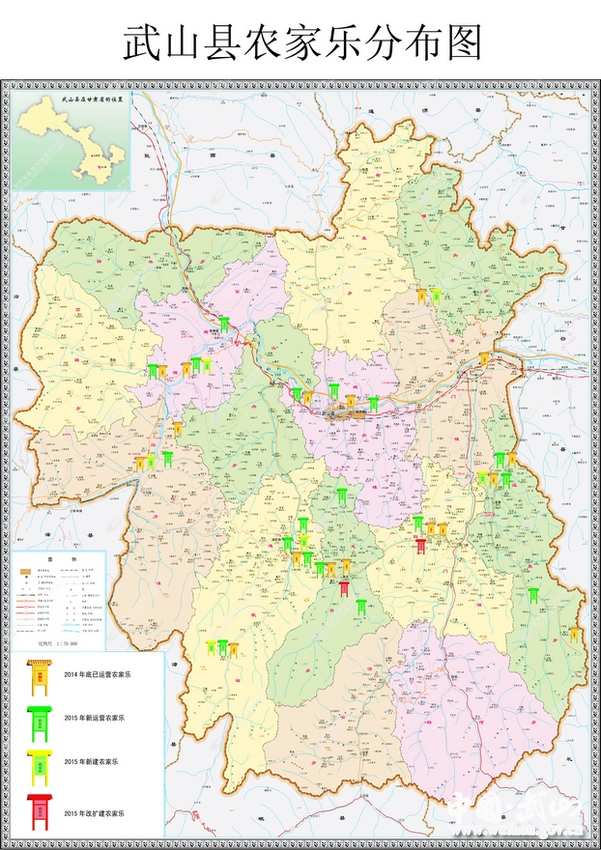Select the yellow marker in the northern pair
Viewport: 601px width, 850px height.
point(436,296)
